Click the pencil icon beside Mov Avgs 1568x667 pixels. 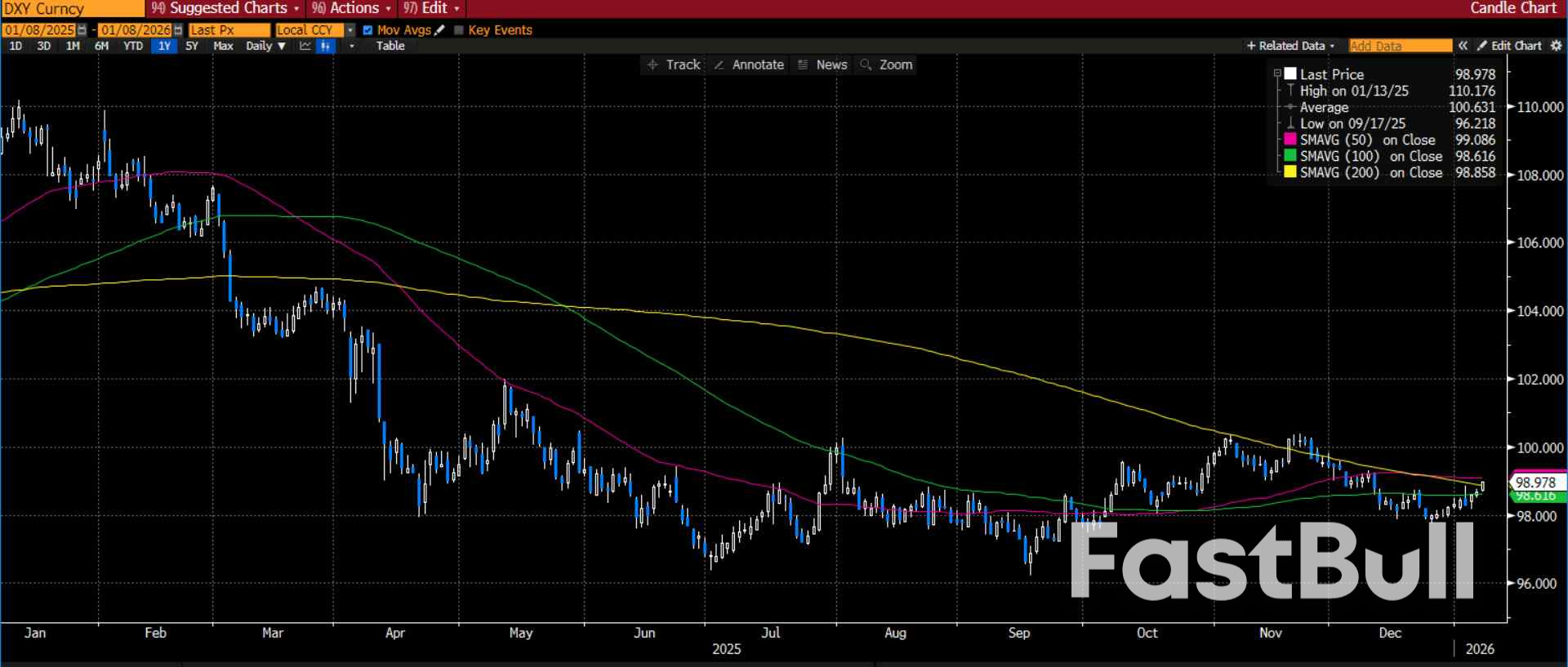(440, 30)
